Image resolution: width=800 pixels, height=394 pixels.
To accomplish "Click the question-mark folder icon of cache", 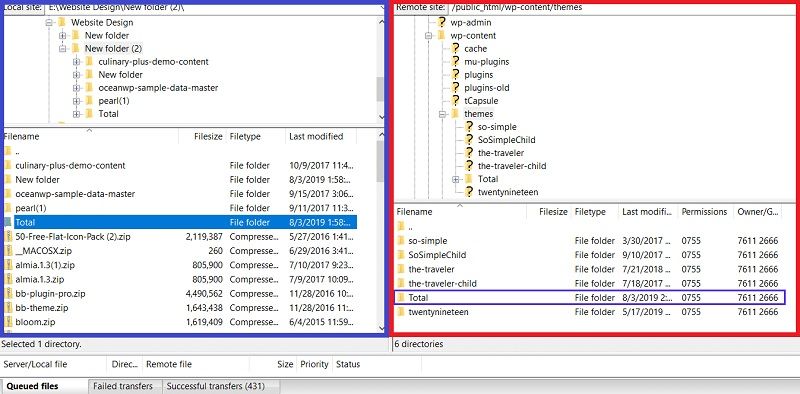I will coord(456,48).
